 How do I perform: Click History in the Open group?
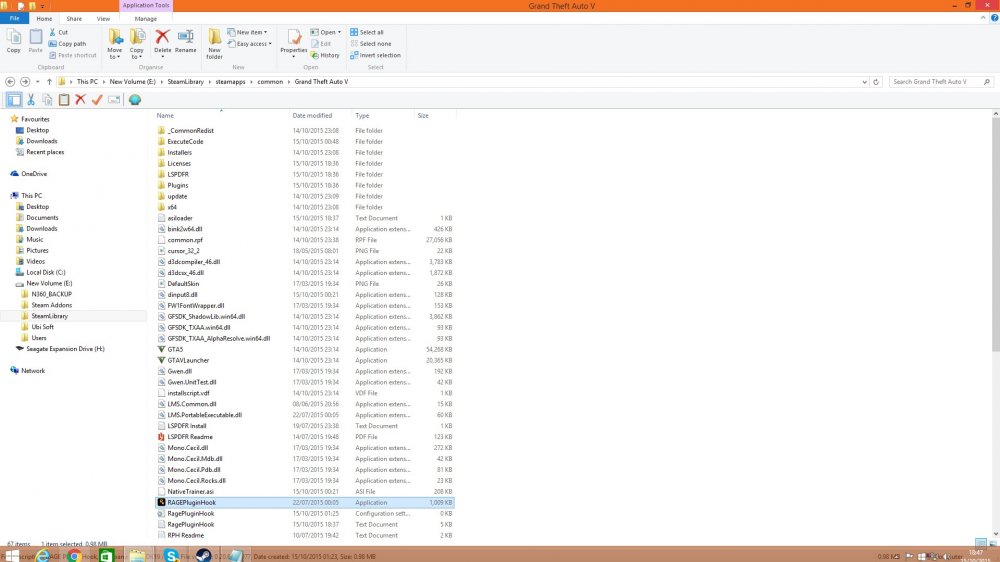[325, 55]
